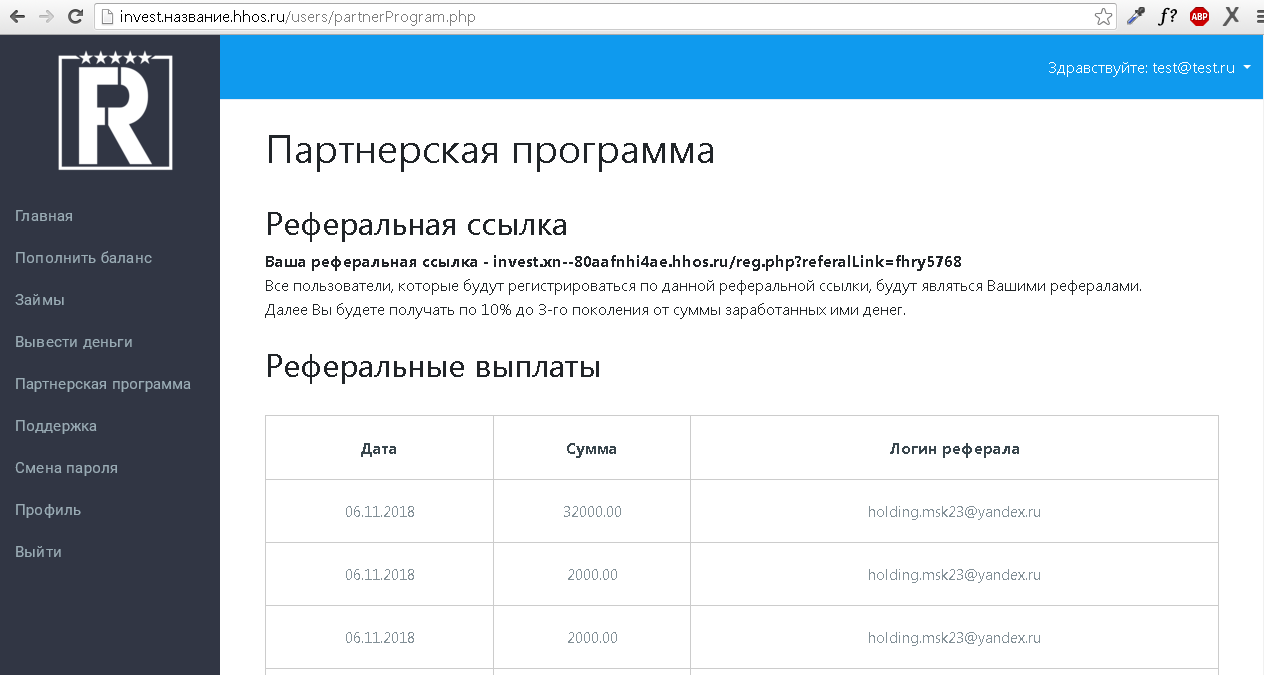Viewport: 1264px width, 675px height.
Task: Reload the page with the refresh icon
Action: (75, 16)
